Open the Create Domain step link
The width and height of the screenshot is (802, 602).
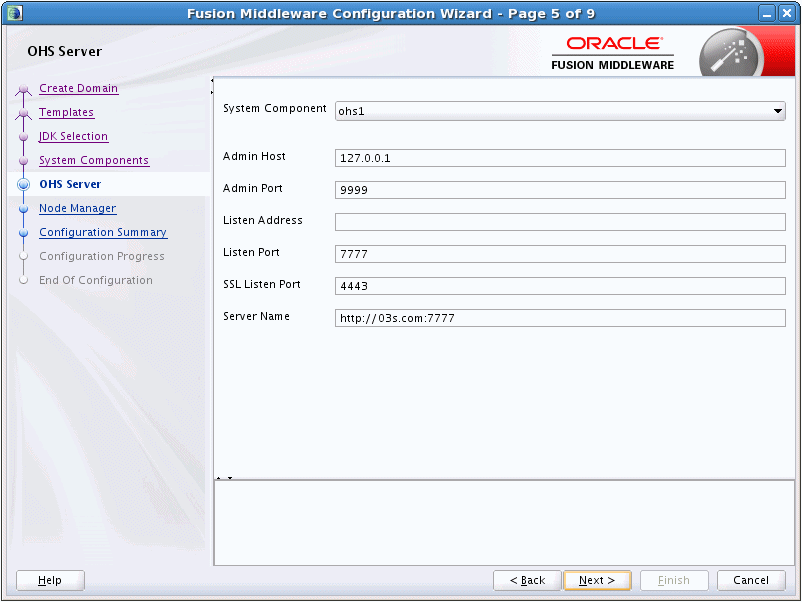tap(78, 88)
